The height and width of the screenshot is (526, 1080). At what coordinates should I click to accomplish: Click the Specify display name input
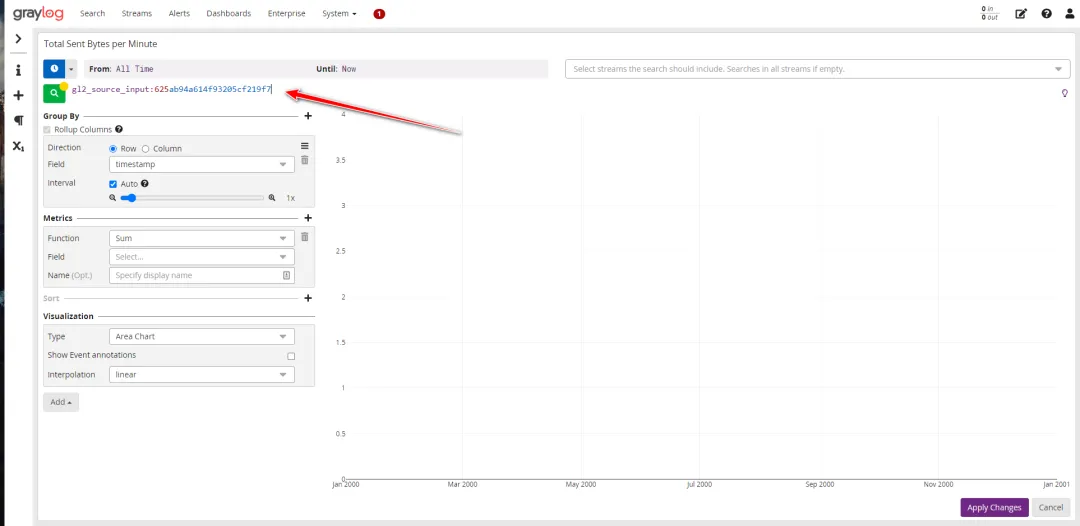click(202, 275)
